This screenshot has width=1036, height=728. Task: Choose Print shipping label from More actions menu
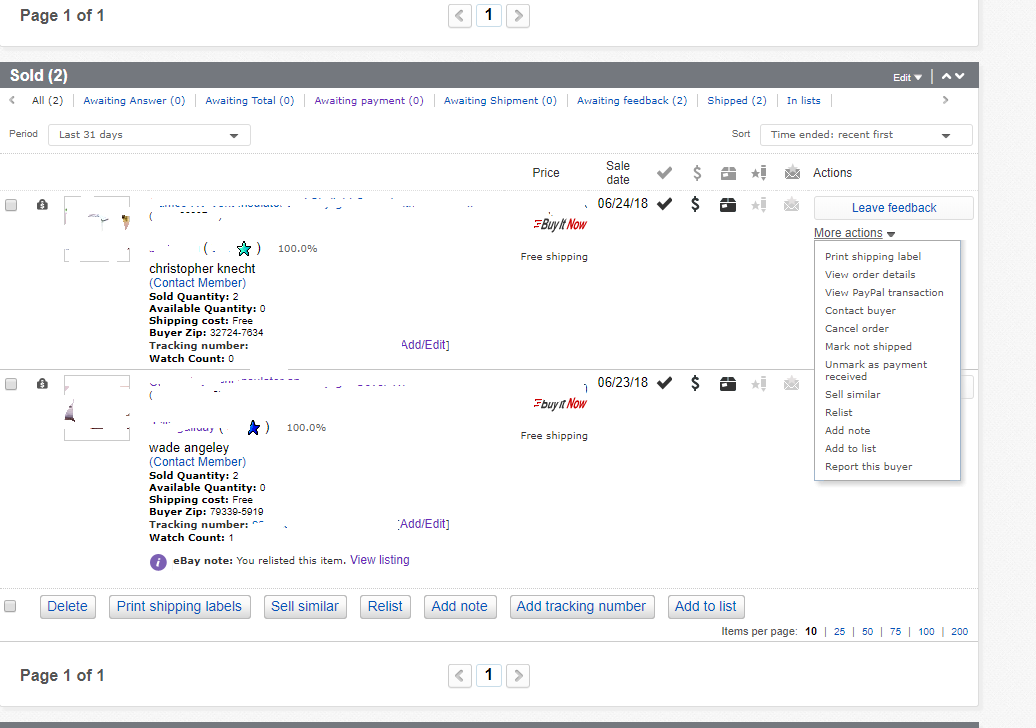[x=872, y=257]
